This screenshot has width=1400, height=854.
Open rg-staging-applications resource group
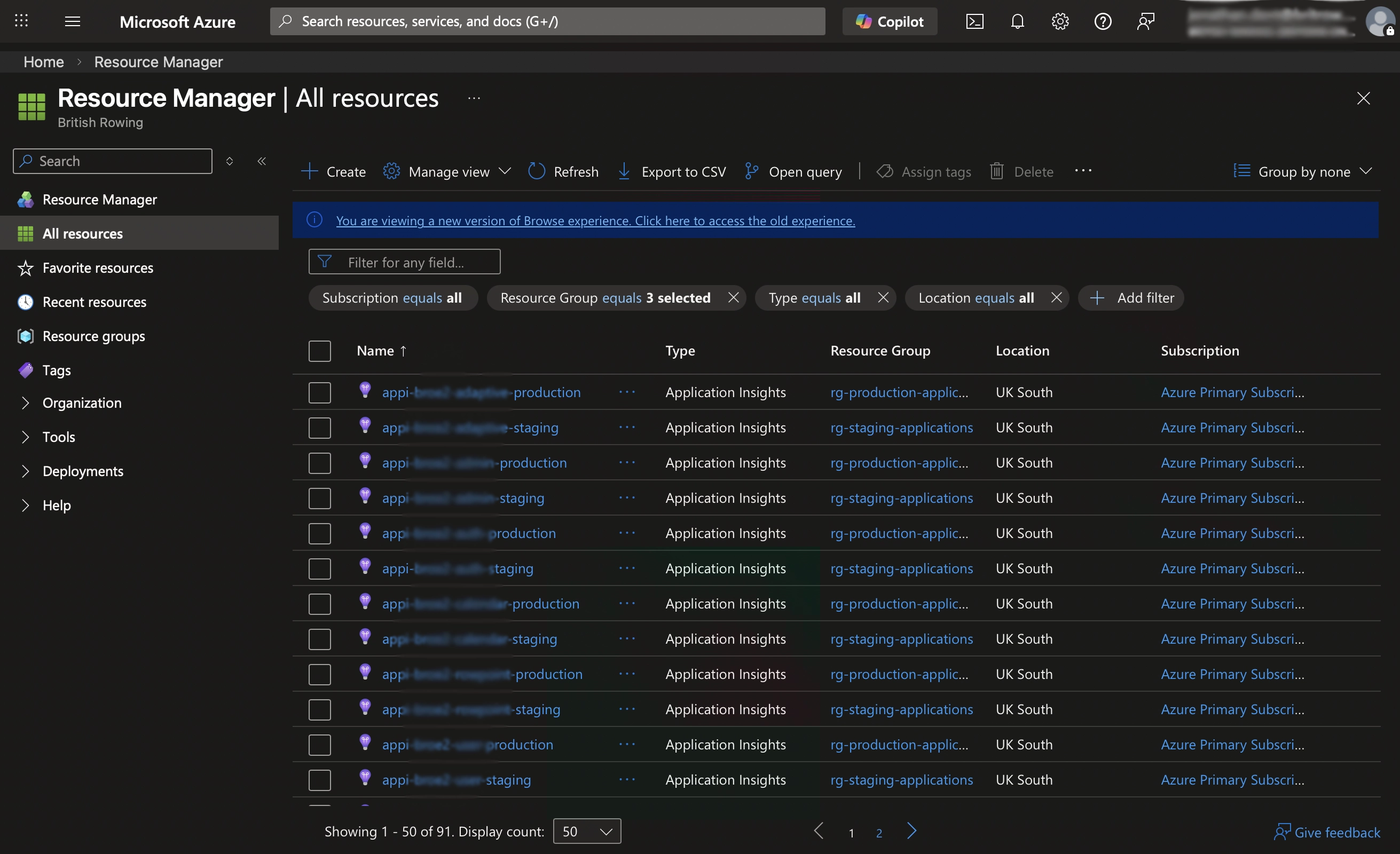click(x=902, y=427)
